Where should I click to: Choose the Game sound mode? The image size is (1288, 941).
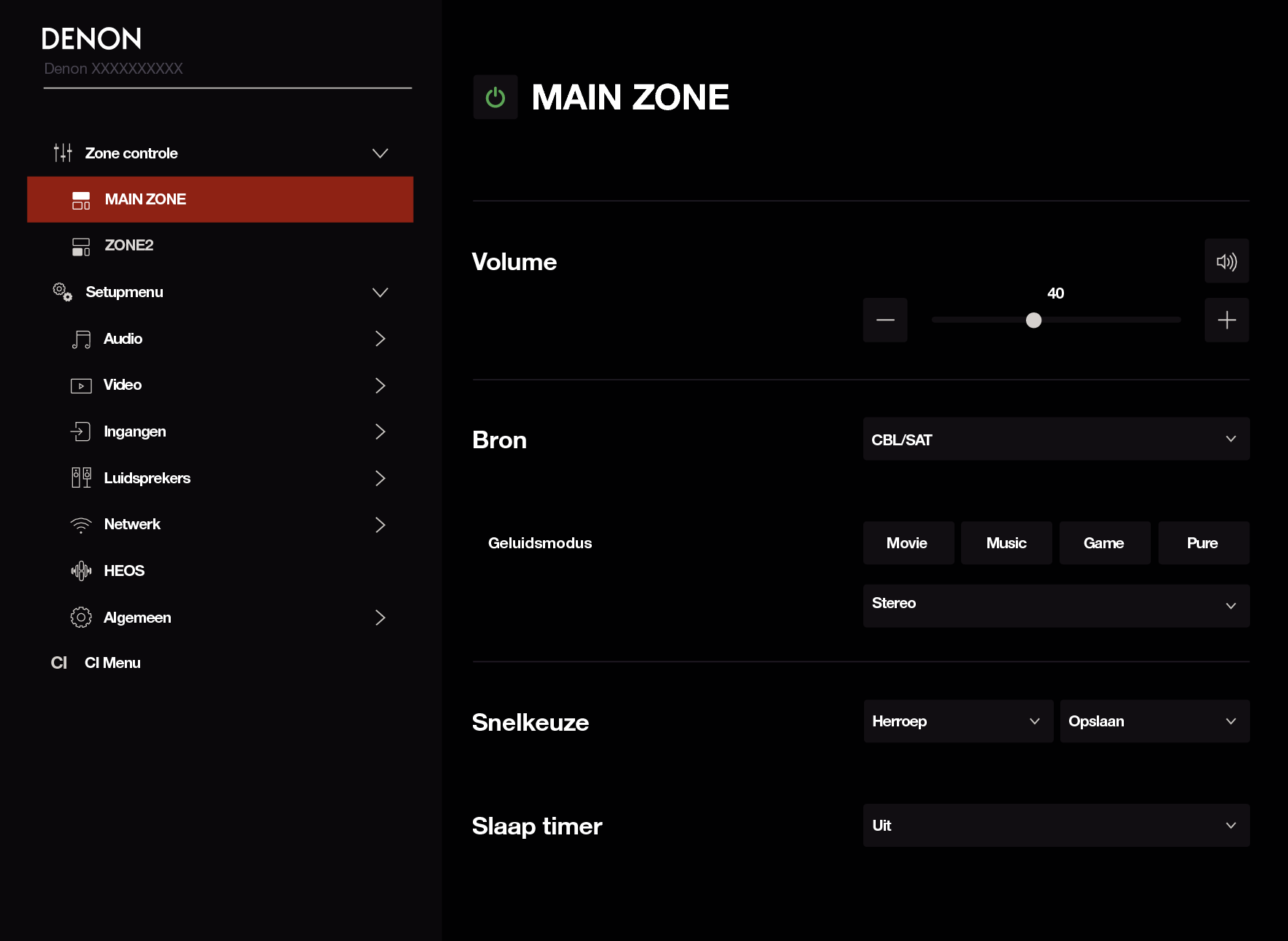[1104, 543]
